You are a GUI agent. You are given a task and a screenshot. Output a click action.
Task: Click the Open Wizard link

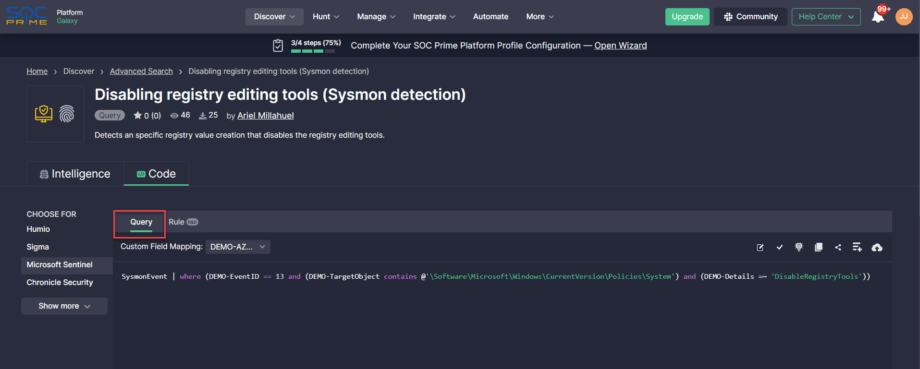coord(621,46)
